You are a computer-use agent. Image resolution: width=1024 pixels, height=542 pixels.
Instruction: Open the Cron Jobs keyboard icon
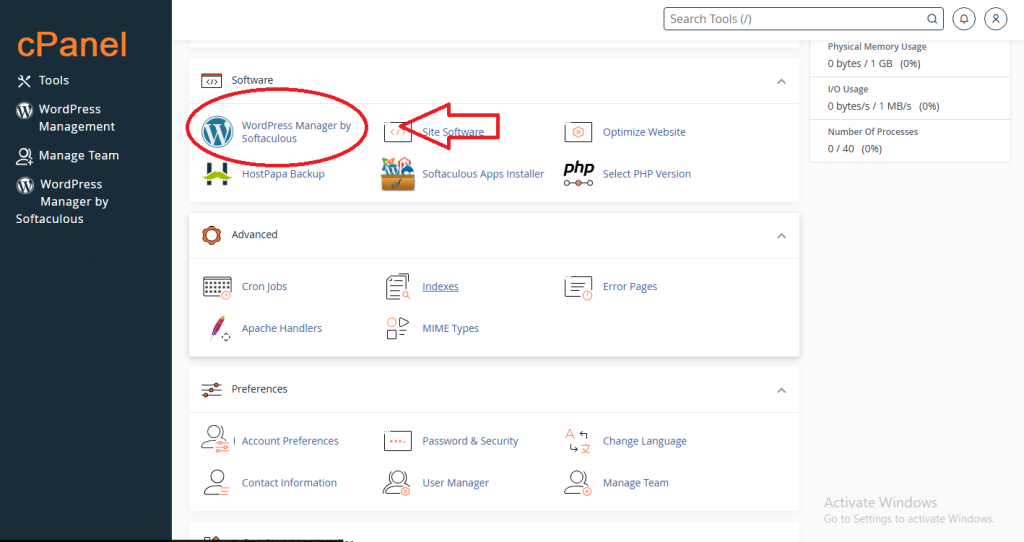(217, 287)
